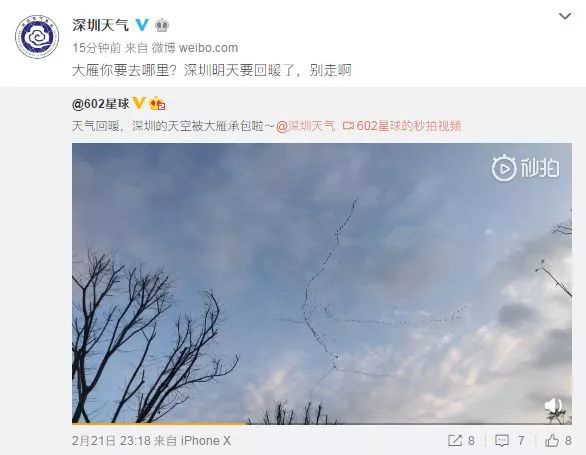Click the @深圳天气 mention in the repost
Image resolution: width=586 pixels, height=455 pixels.
click(x=306, y=126)
